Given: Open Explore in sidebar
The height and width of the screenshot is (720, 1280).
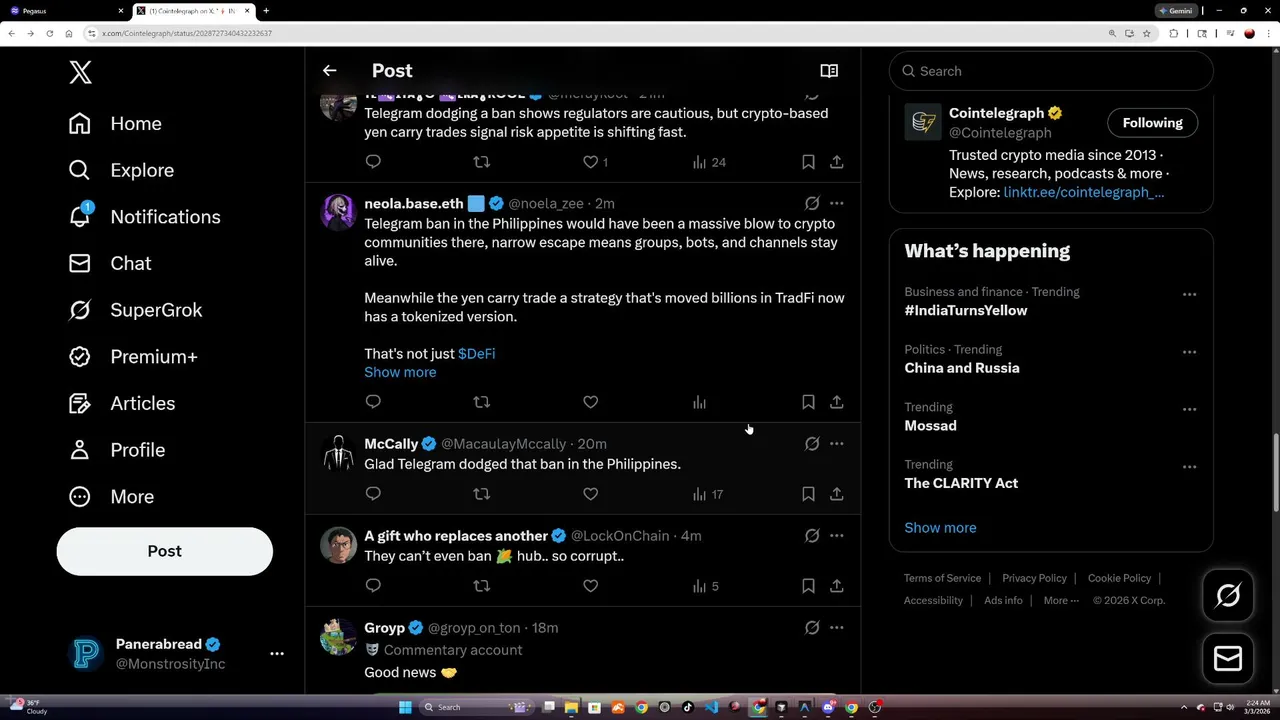Looking at the screenshot, I should pos(121,170).
